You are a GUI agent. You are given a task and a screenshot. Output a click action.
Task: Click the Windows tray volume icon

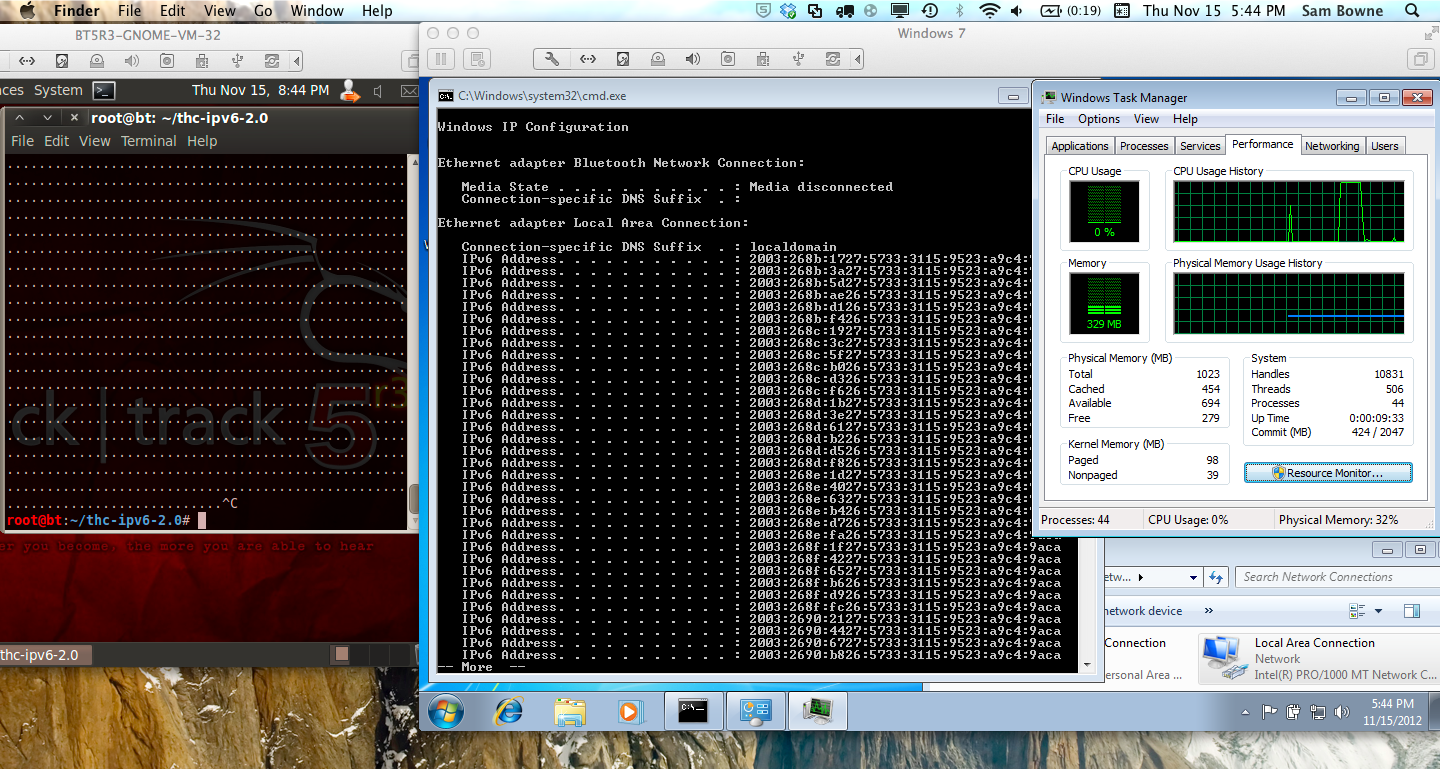[x=1342, y=713]
